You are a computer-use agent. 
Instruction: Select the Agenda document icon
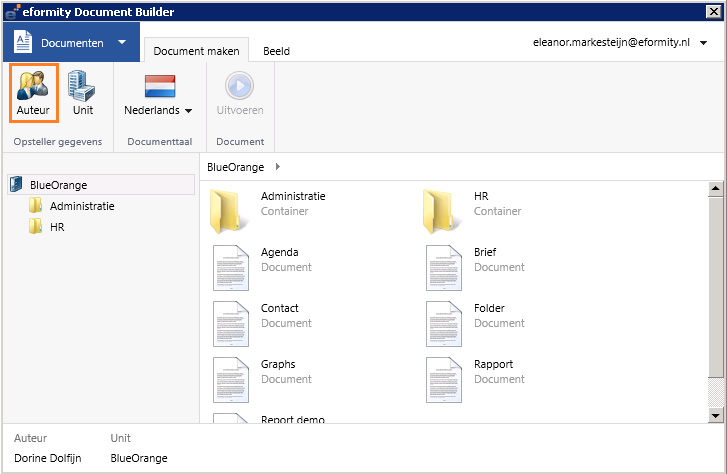click(x=230, y=268)
